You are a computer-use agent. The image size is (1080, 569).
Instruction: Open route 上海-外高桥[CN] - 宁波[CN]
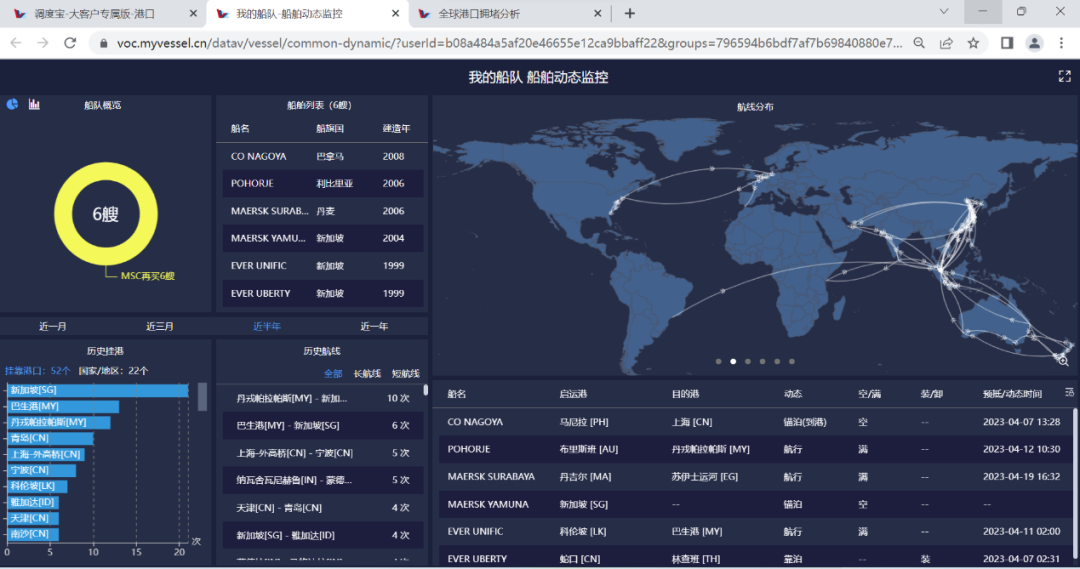click(x=322, y=453)
